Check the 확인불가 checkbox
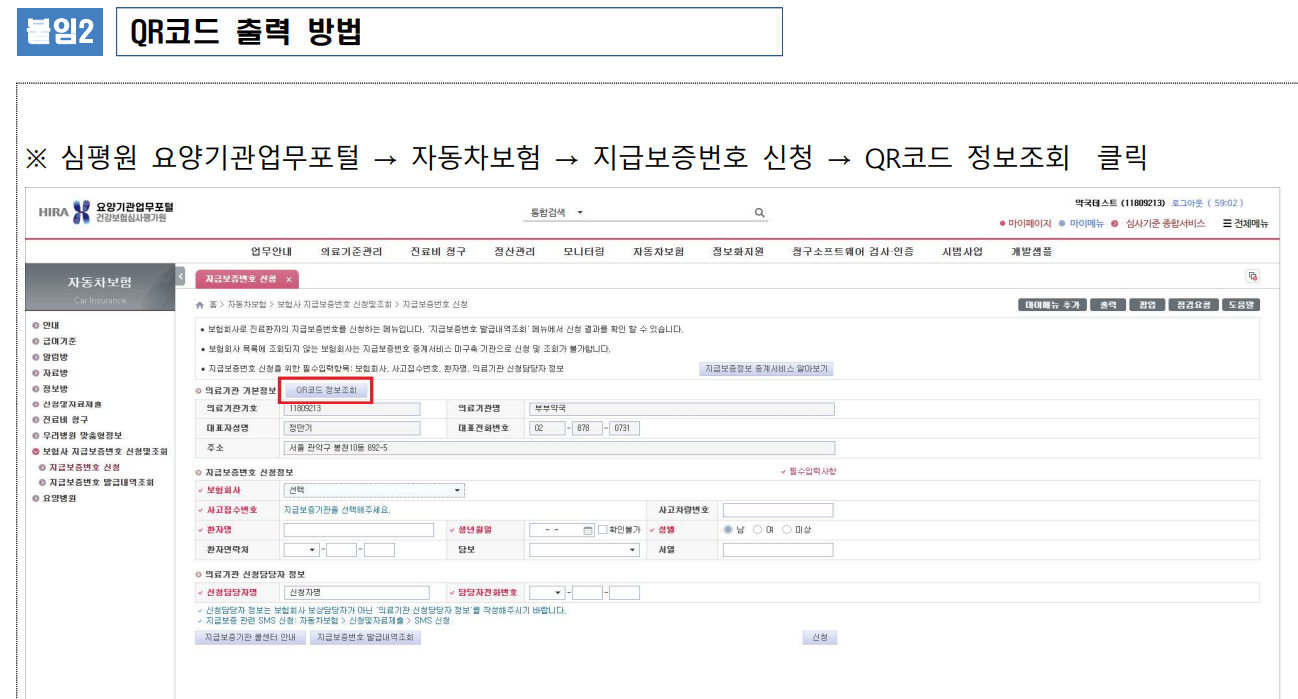This screenshot has height=699, width=1298. pyautogui.click(x=603, y=530)
